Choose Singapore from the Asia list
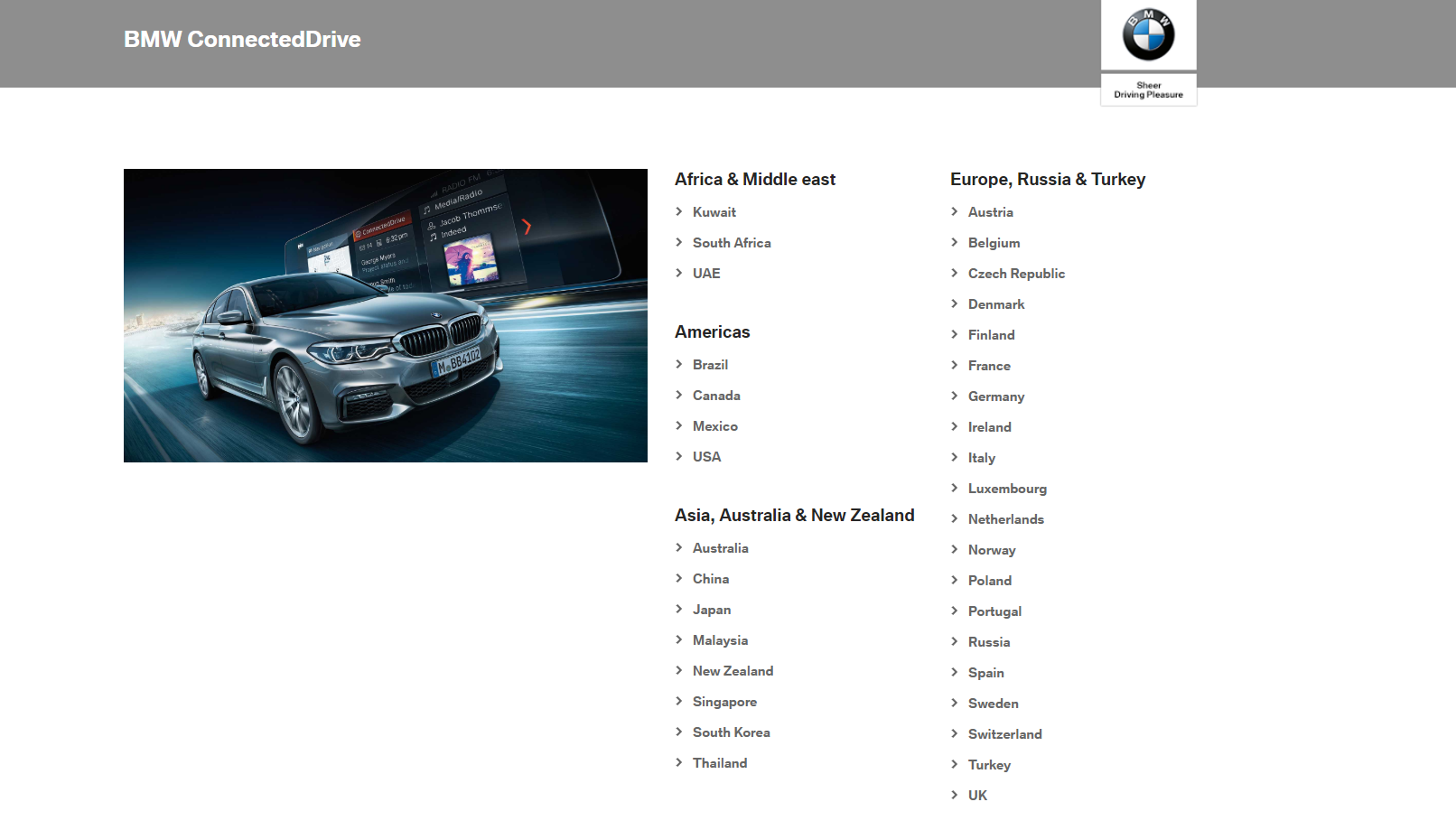This screenshot has height=830, width=1456. point(724,702)
